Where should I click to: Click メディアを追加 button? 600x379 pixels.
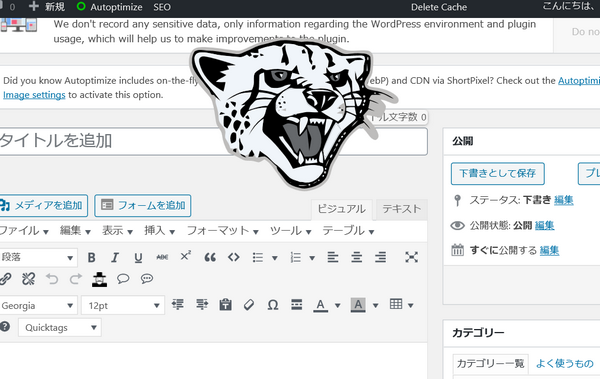(44, 206)
